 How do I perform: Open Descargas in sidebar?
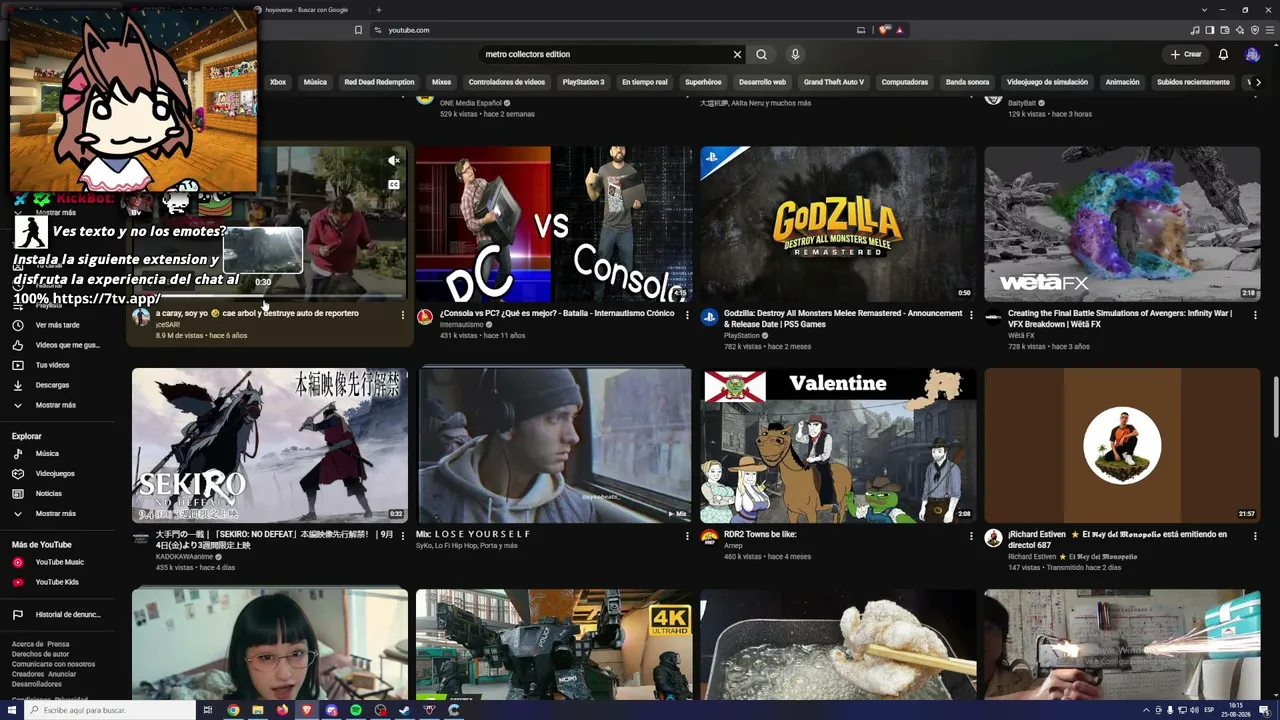[x=52, y=385]
